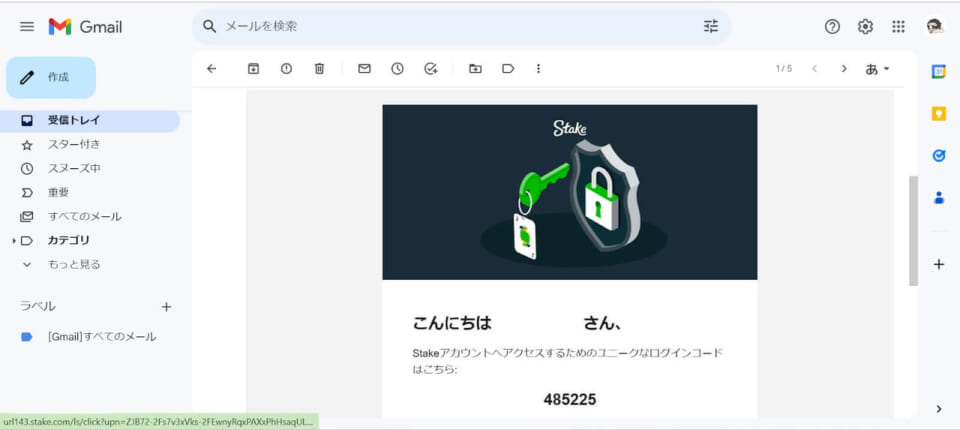Report this email as spam
This screenshot has height=430, width=960.
coord(287,69)
